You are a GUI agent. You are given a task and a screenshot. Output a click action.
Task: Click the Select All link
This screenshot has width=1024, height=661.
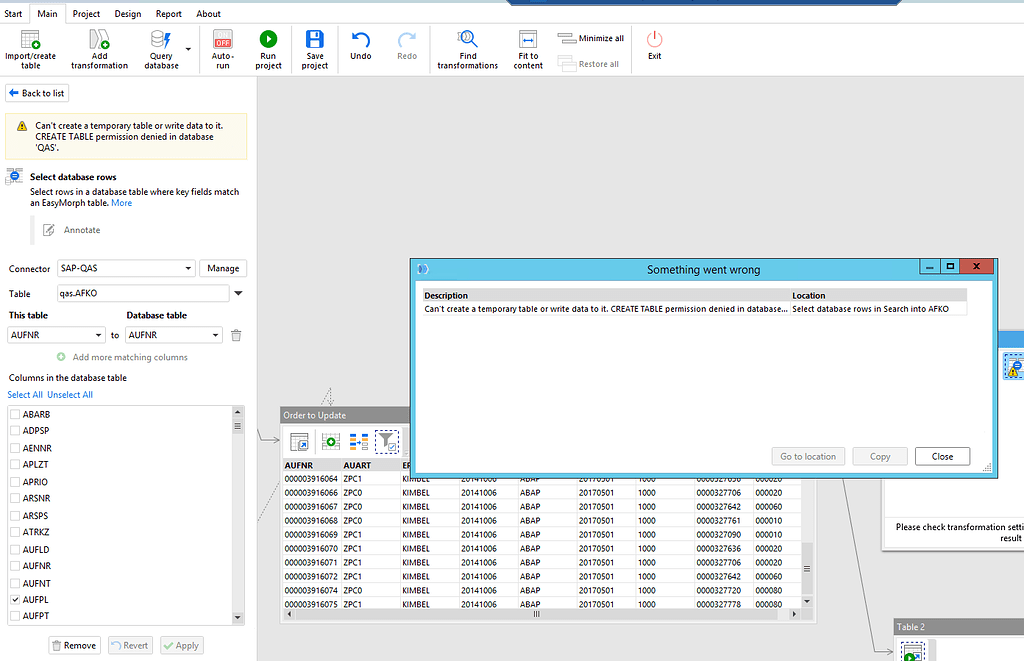[x=25, y=395]
